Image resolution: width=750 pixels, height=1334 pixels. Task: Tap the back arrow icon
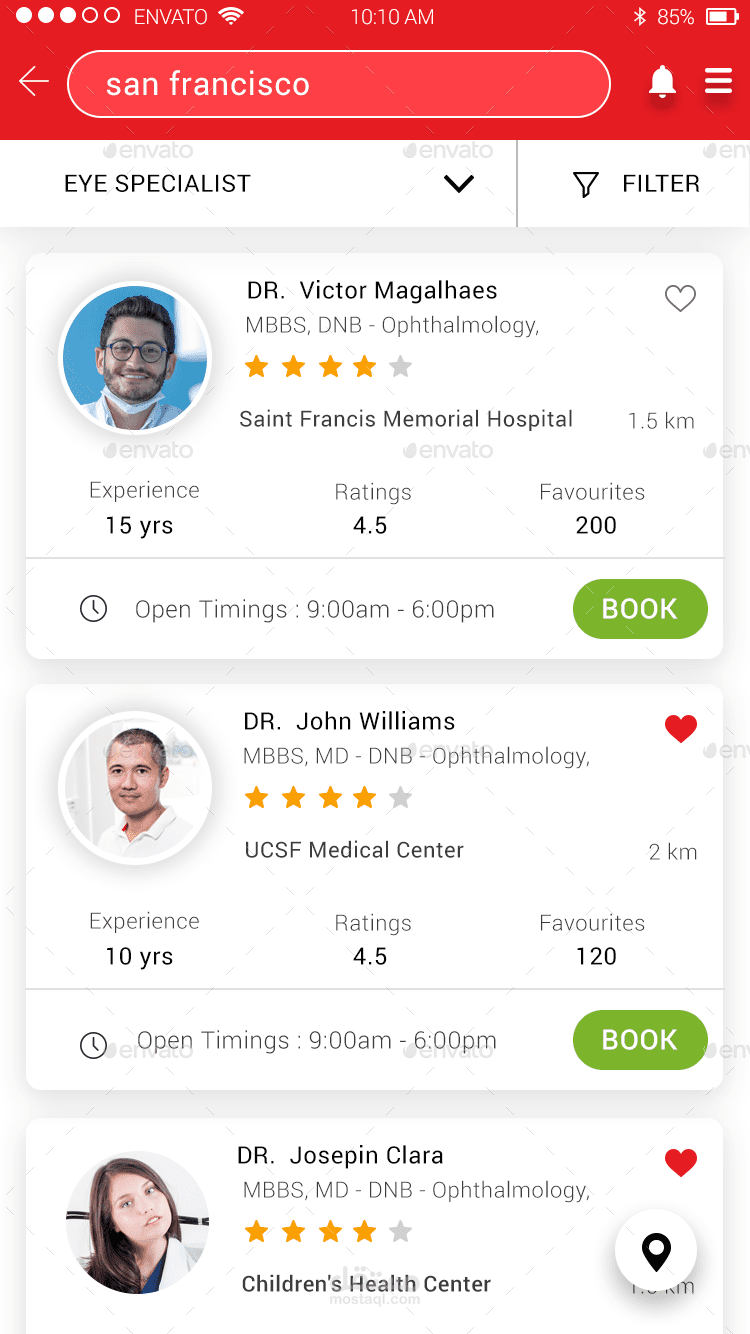(x=34, y=82)
